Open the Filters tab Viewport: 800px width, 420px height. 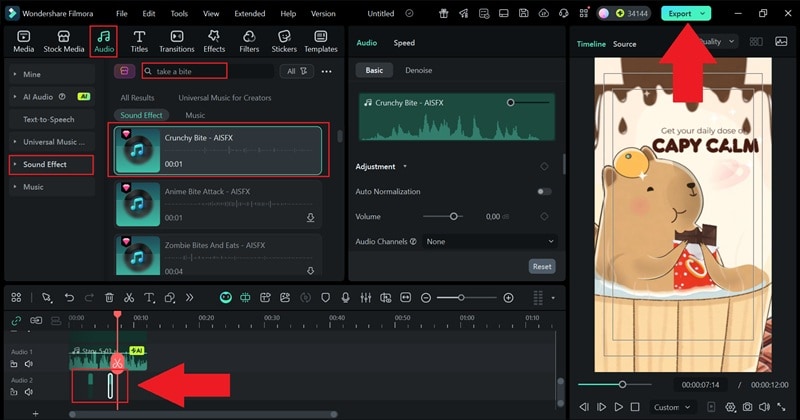249,41
